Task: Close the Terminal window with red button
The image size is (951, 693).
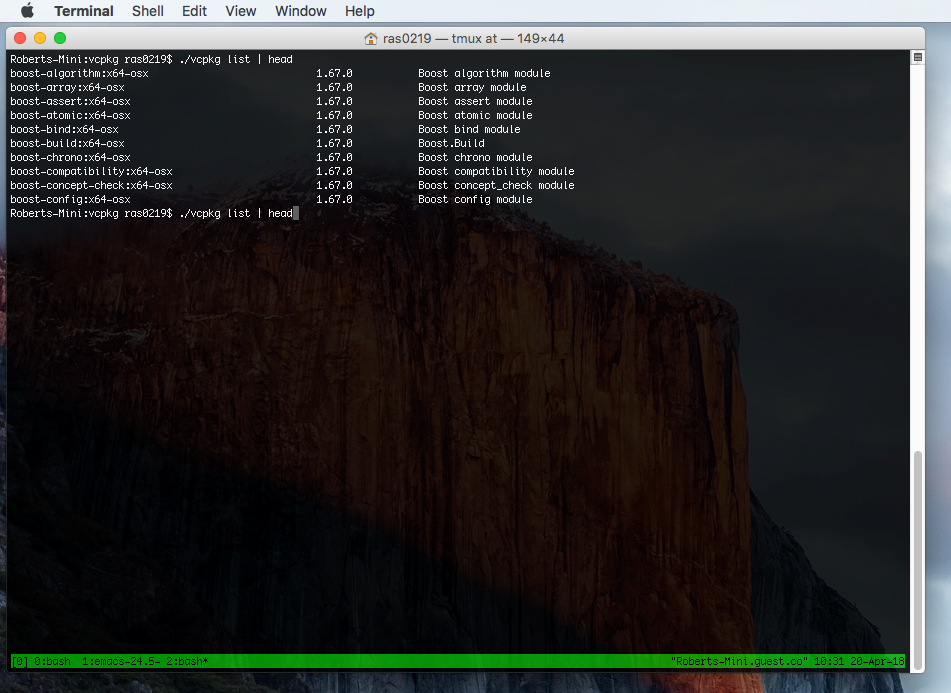Action: click(20, 38)
